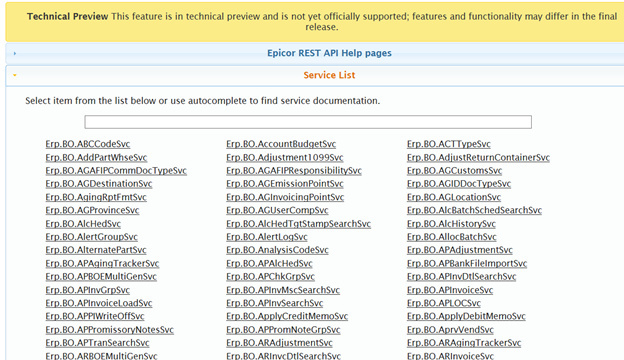Select Erp.BO.AGAFIPResponsibilitySvc service
Image resolution: width=624 pixels, height=360 pixels.
294,171
